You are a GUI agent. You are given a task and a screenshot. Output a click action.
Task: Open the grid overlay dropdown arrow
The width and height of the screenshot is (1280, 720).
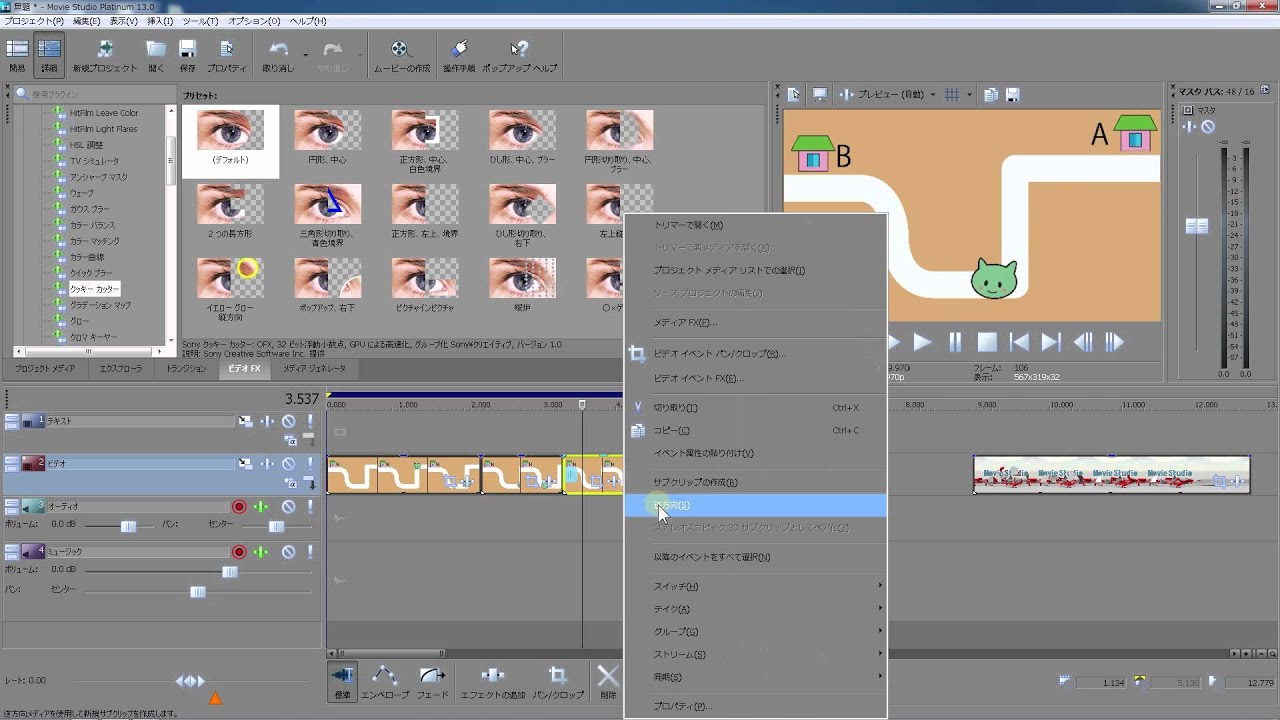click(x=969, y=94)
